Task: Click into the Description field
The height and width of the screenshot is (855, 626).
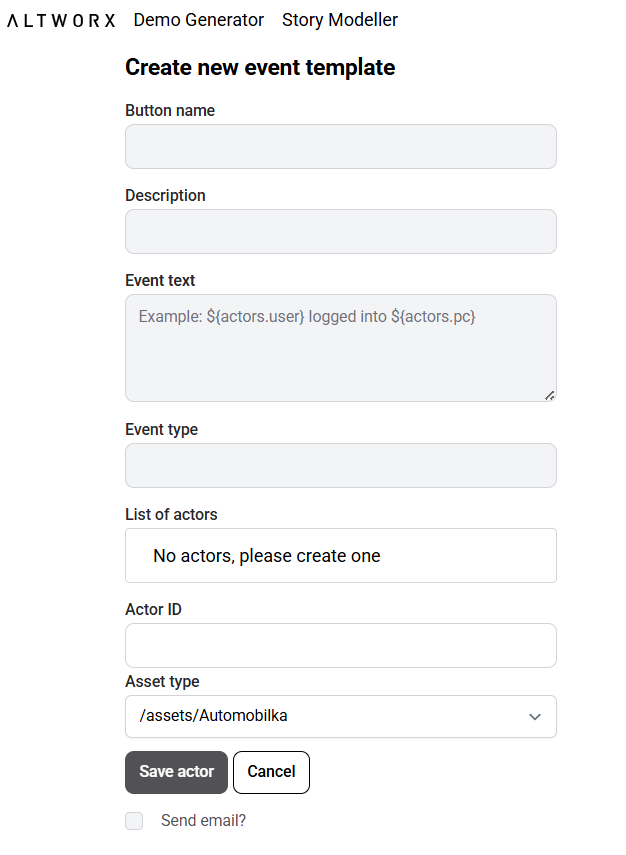Action: pos(340,232)
